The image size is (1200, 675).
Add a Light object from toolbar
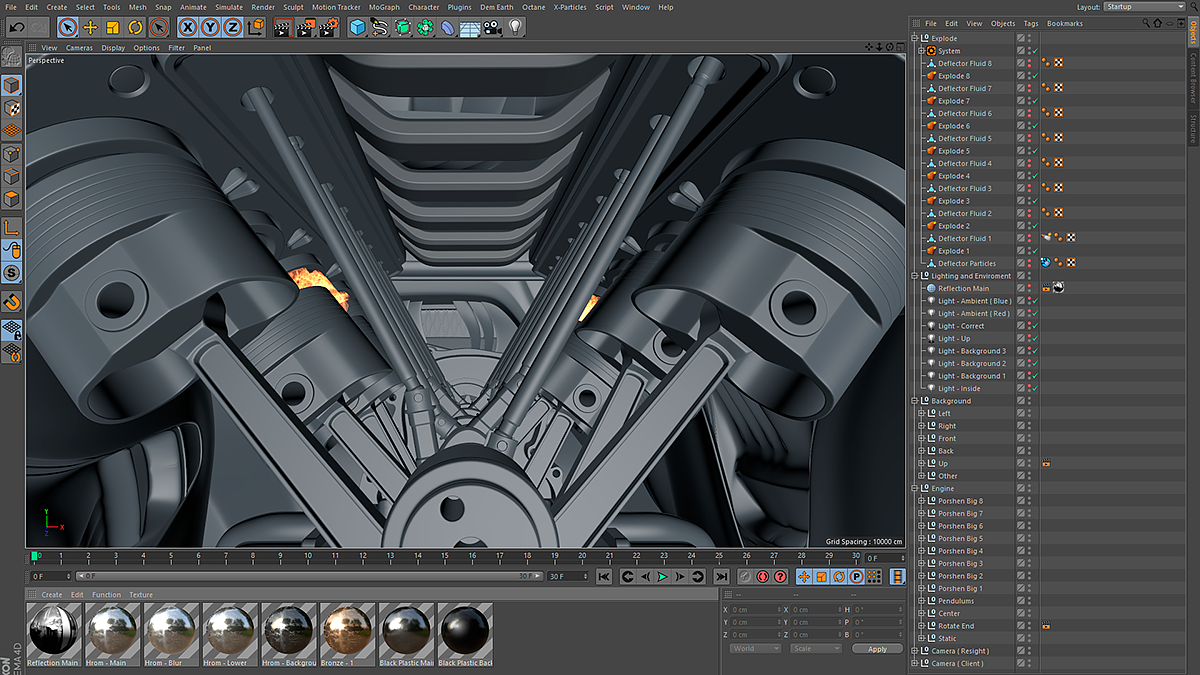(516, 28)
